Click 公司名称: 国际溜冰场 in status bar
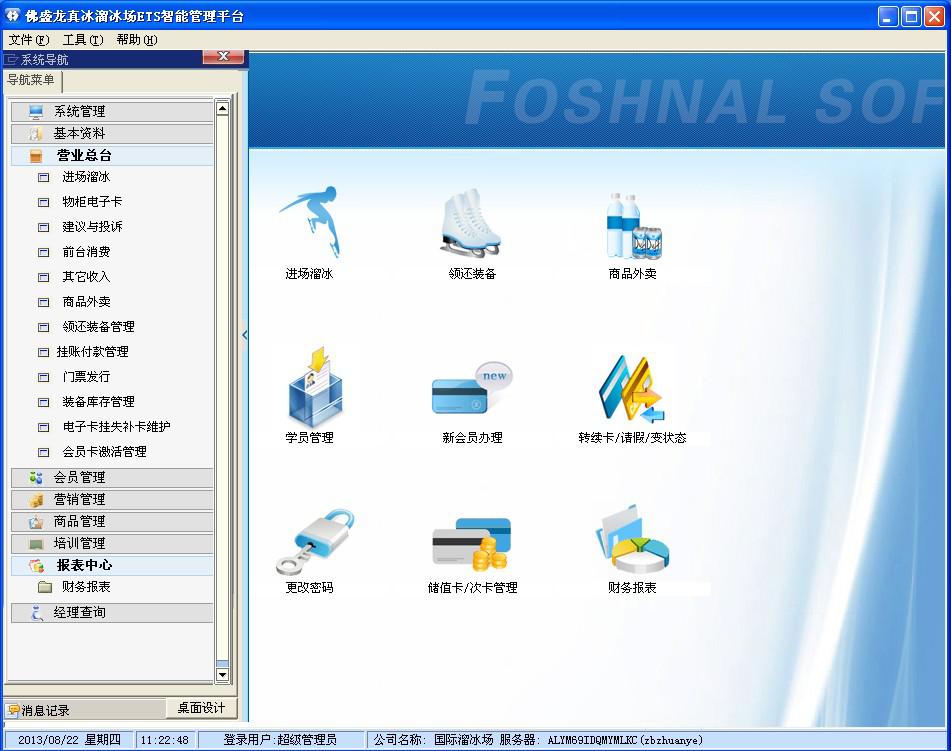Viewport: 951px width, 751px height. point(434,740)
